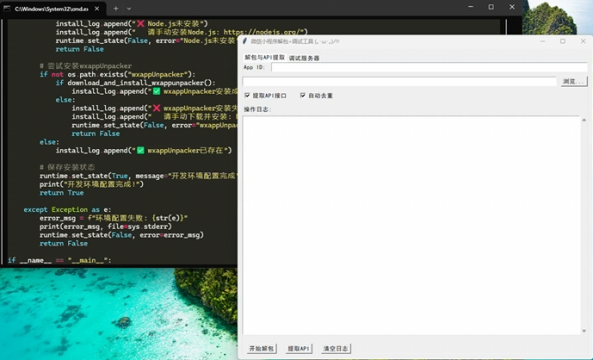
Task: Close the 微信小程序解包 tool window
Action: pos(583,41)
